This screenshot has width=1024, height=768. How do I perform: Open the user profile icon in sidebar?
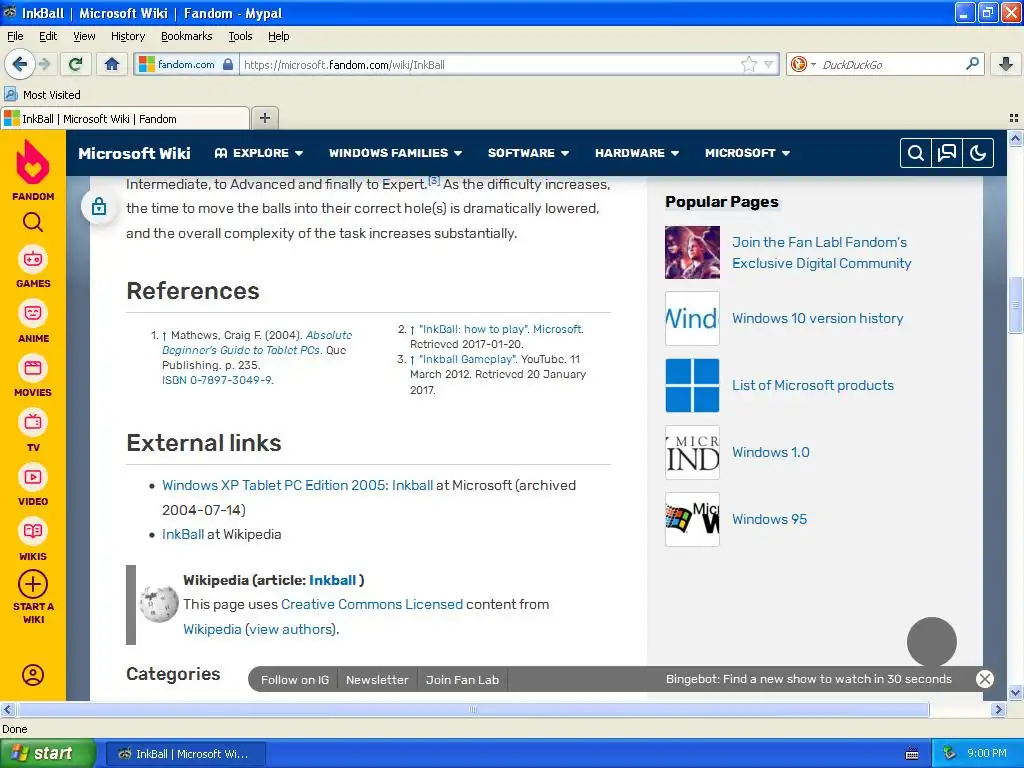pyautogui.click(x=33, y=675)
